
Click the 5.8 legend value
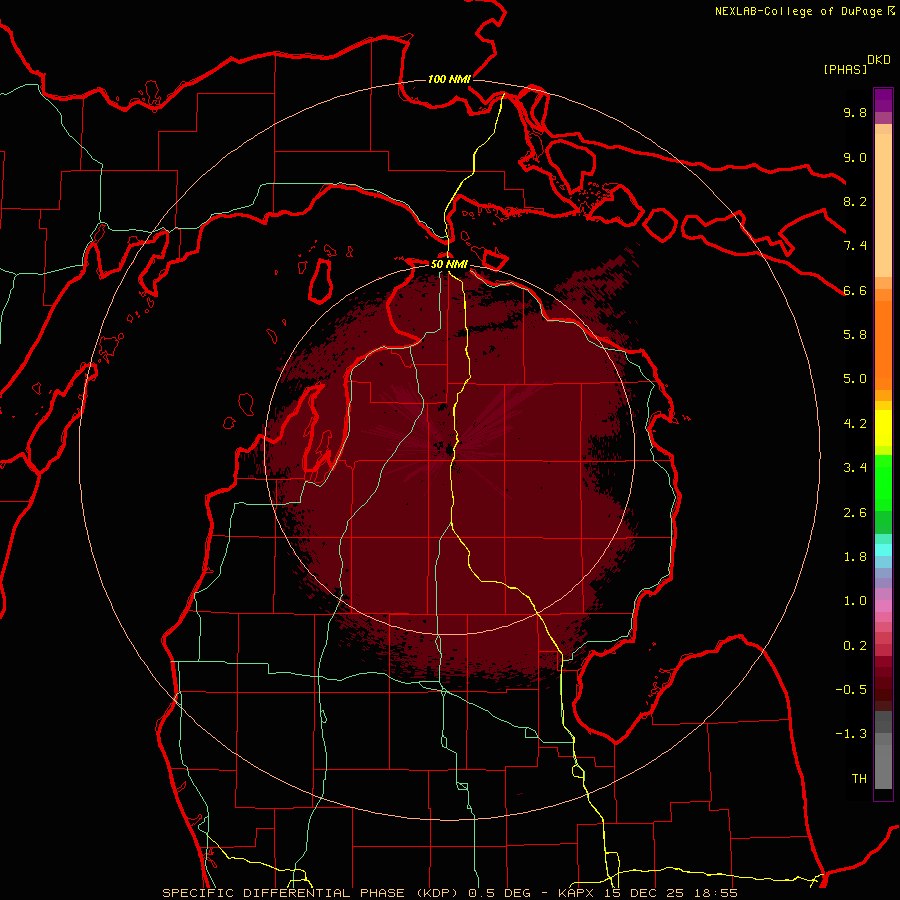tap(855, 335)
